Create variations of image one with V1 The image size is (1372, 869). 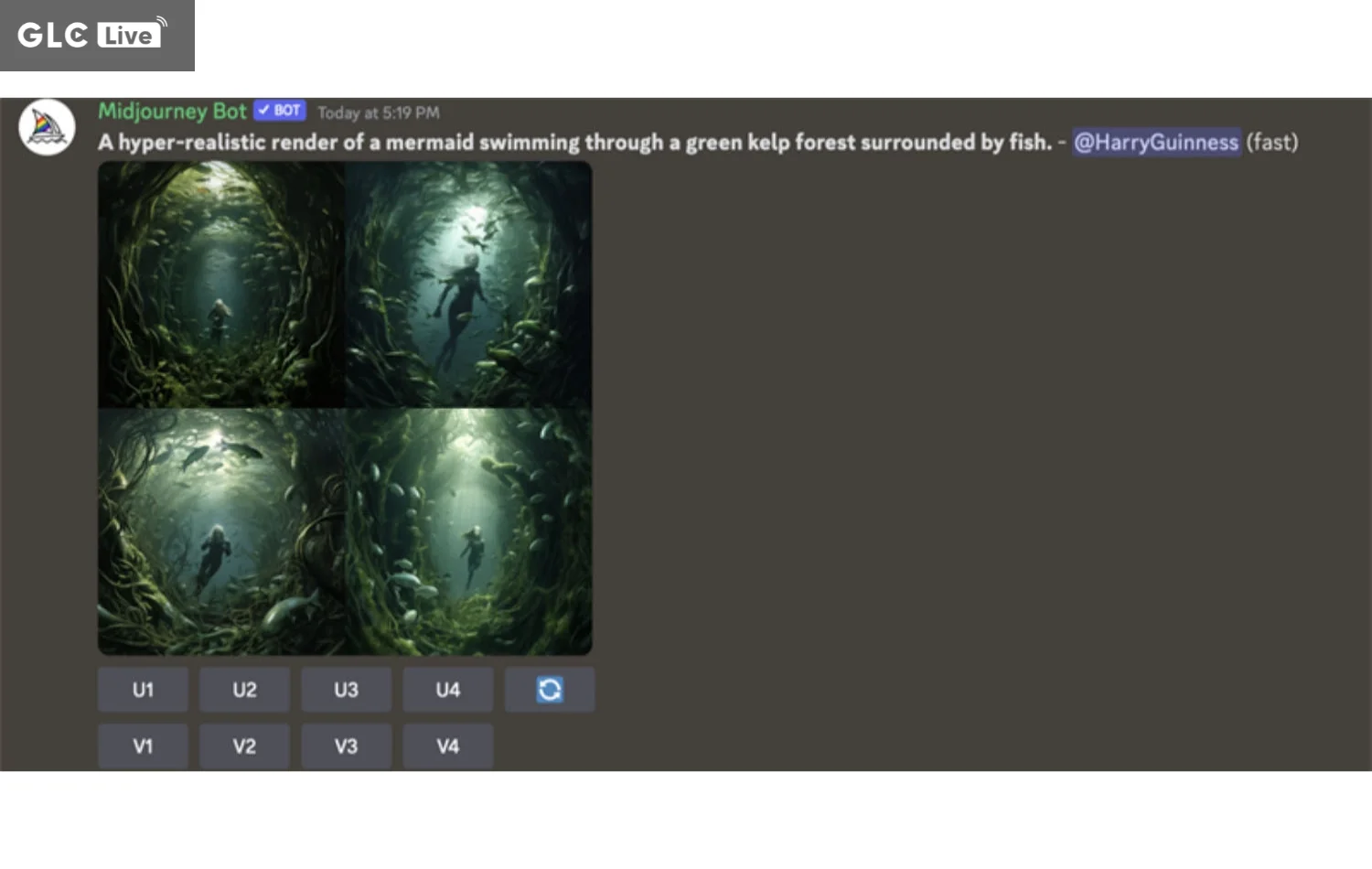coord(143,746)
